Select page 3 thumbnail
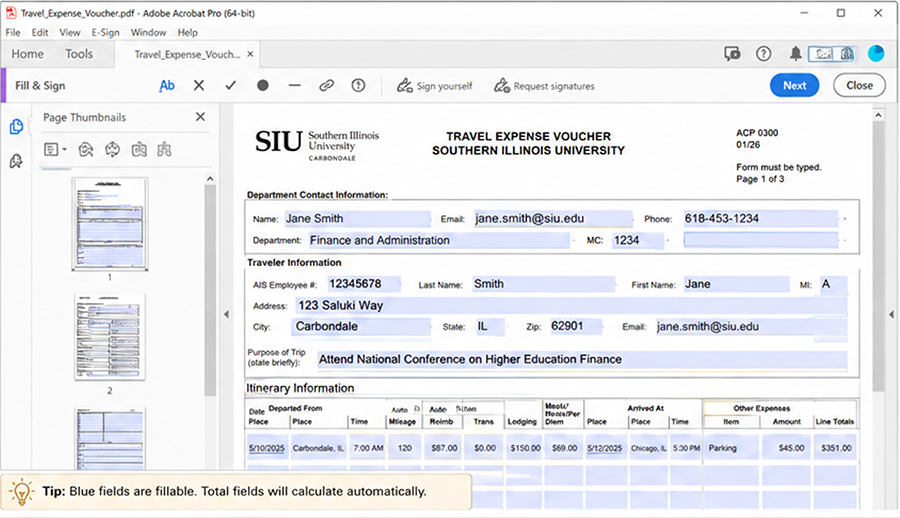Viewport: 900px width, 518px height. pyautogui.click(x=110, y=439)
